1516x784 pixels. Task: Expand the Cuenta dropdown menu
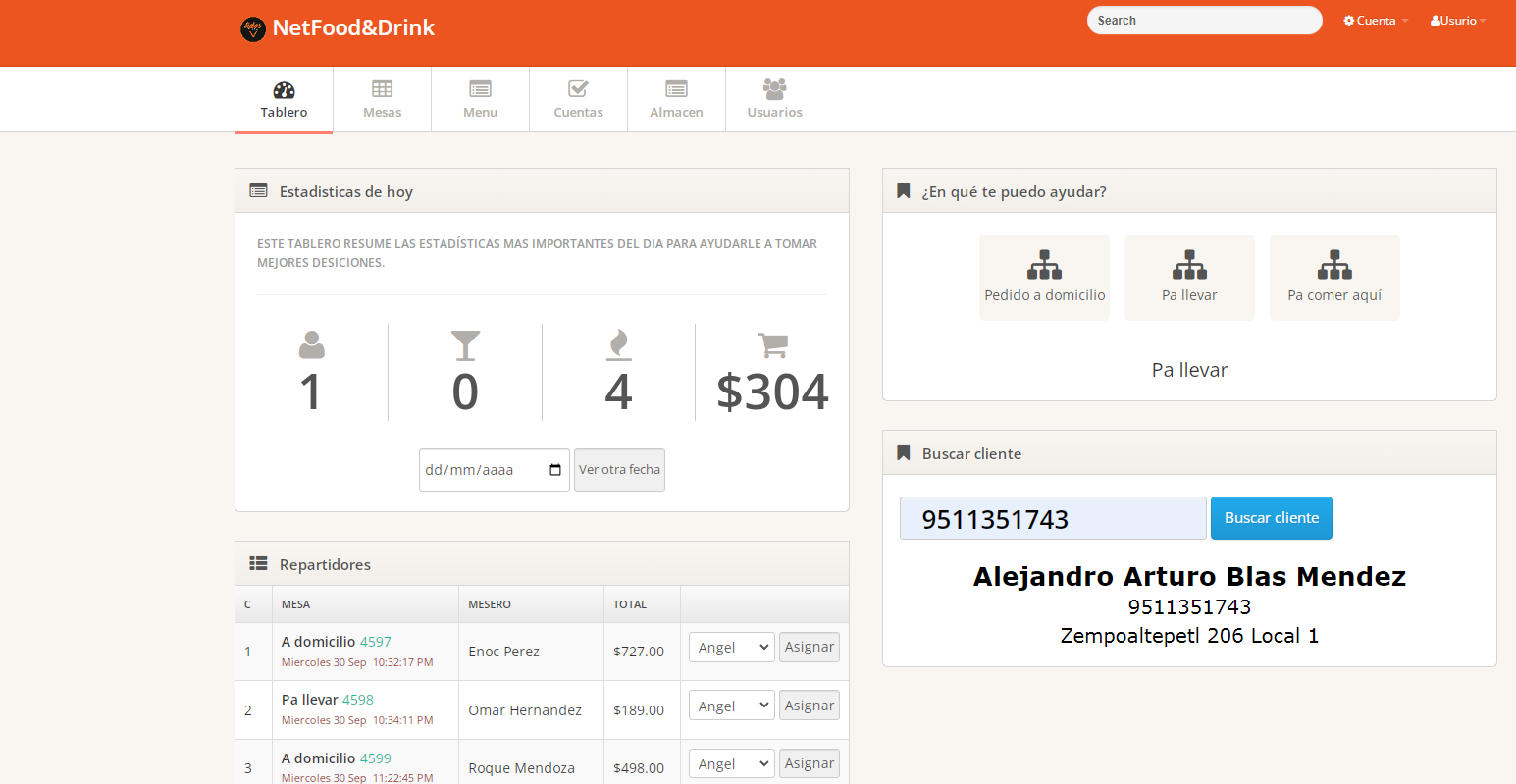(1376, 21)
